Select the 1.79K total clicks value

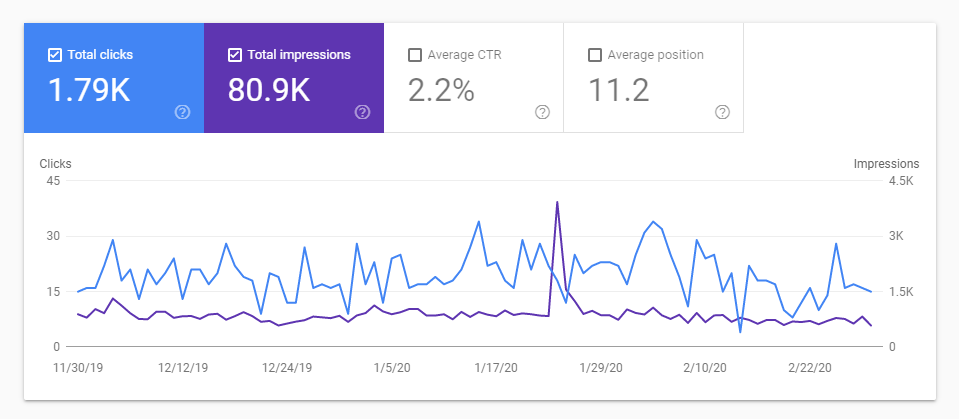tap(89, 90)
